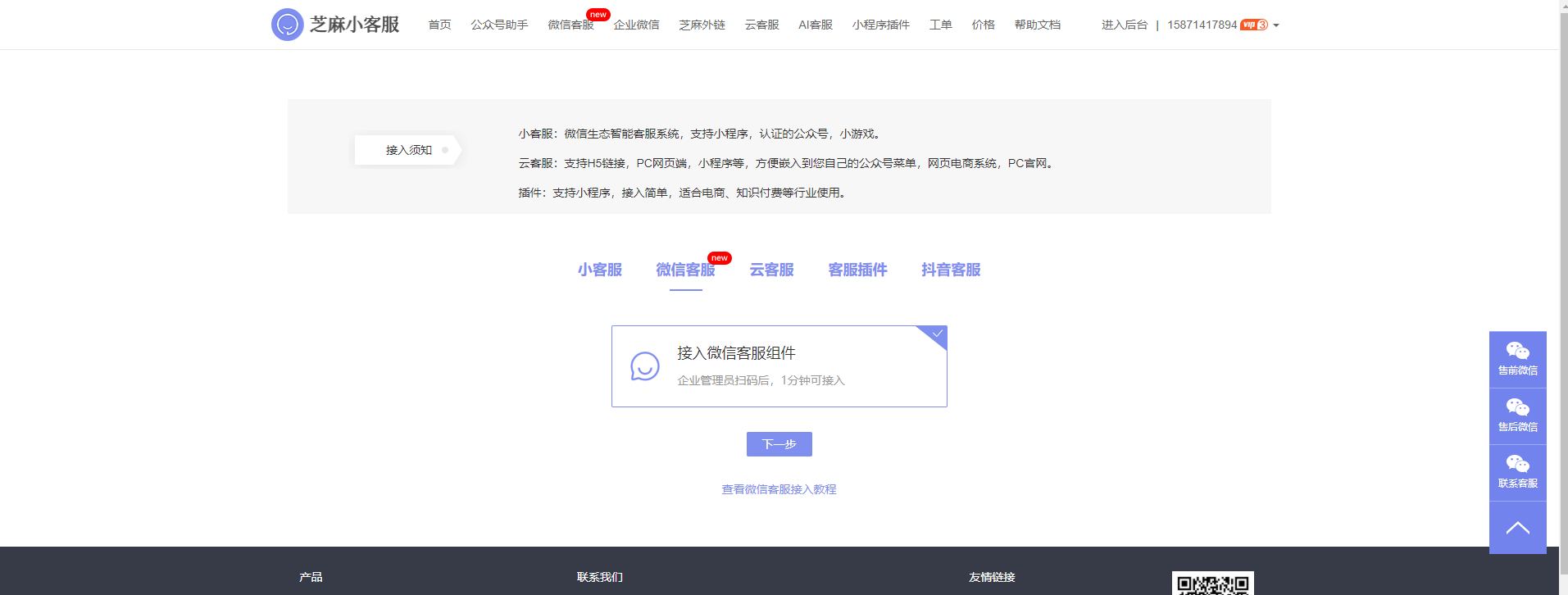Click the 企业管理员扫码后，1分钟可接入 text
Screen dimensions: 1568x595
point(761,380)
